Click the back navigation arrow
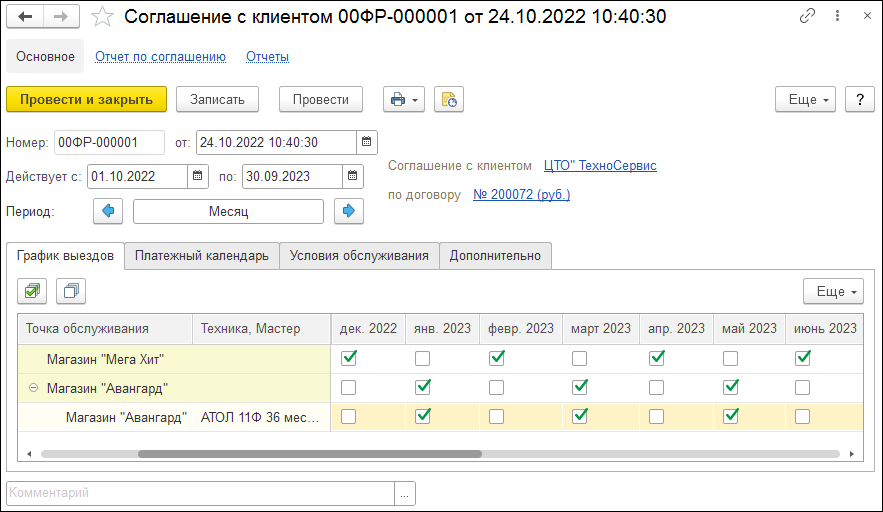Viewport: 883px width, 512px height. pos(26,17)
